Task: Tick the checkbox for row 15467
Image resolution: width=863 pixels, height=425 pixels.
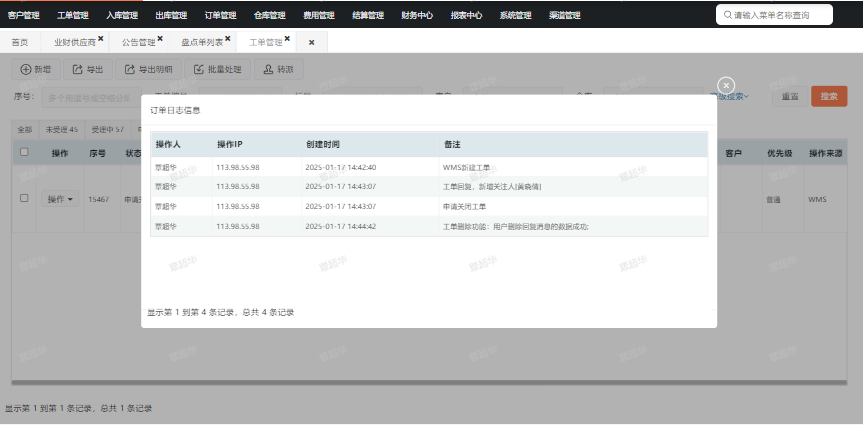Action: tap(24, 198)
